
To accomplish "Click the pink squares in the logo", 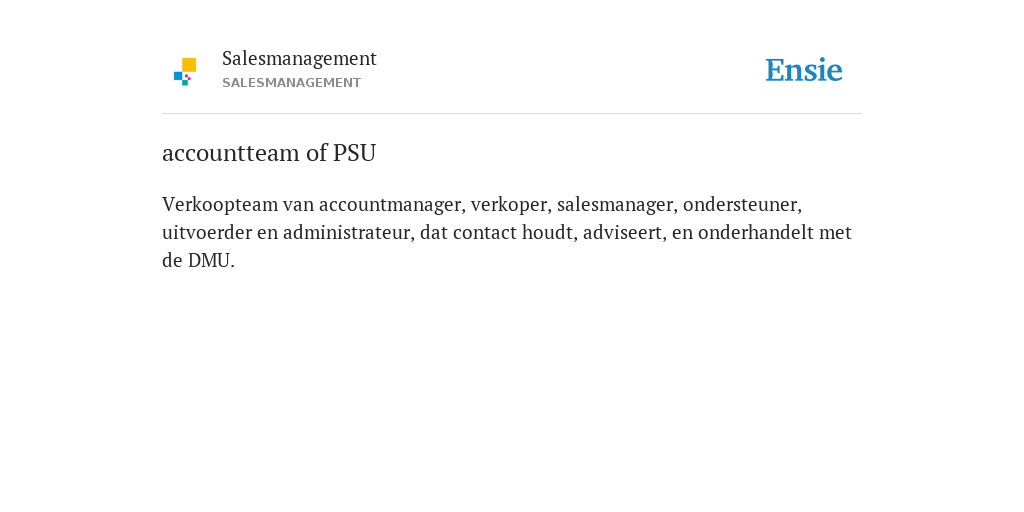I will (x=187, y=77).
